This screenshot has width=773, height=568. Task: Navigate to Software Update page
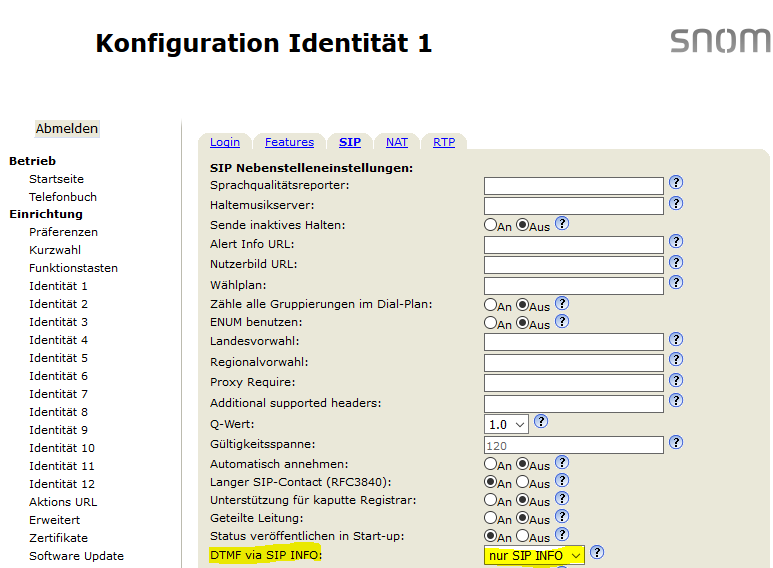pyautogui.click(x=76, y=556)
